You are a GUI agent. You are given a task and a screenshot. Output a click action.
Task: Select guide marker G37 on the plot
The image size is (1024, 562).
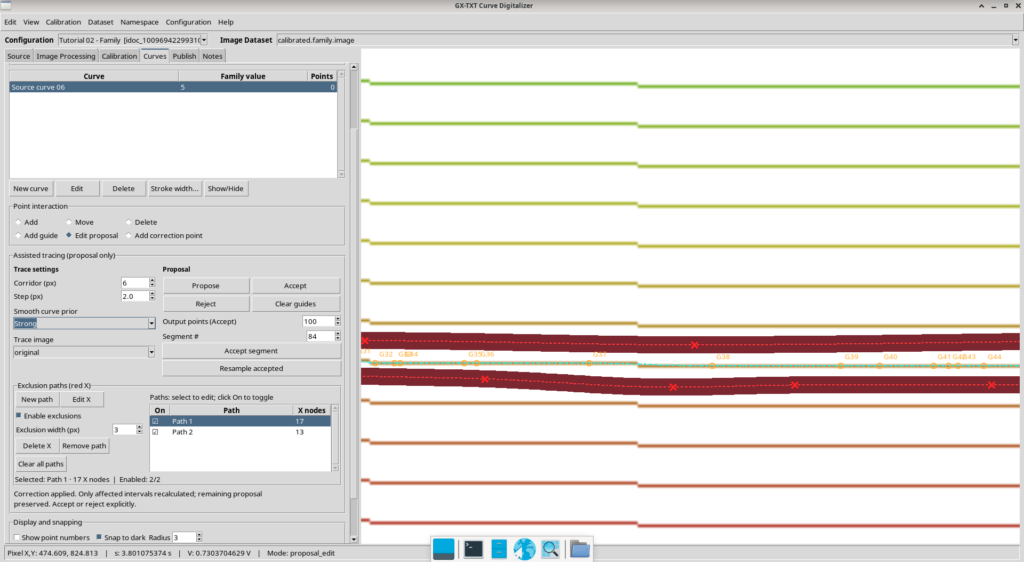point(589,363)
